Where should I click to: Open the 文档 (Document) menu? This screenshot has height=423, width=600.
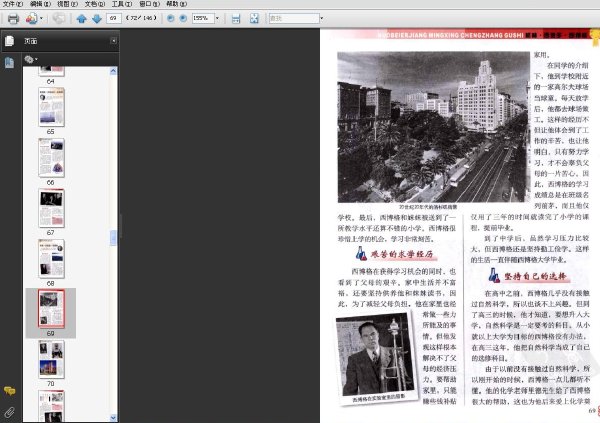(x=95, y=4)
